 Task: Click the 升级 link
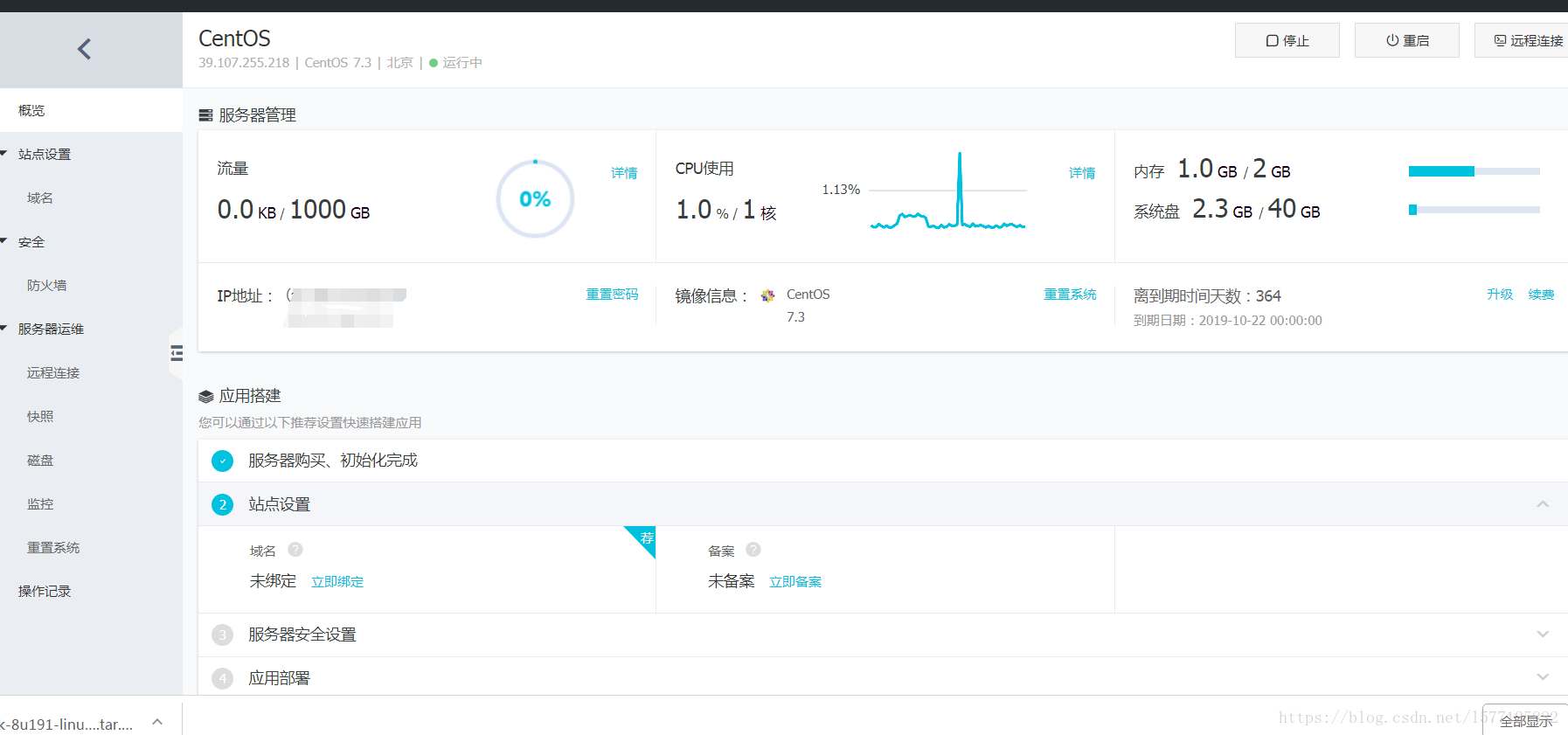(x=1500, y=295)
